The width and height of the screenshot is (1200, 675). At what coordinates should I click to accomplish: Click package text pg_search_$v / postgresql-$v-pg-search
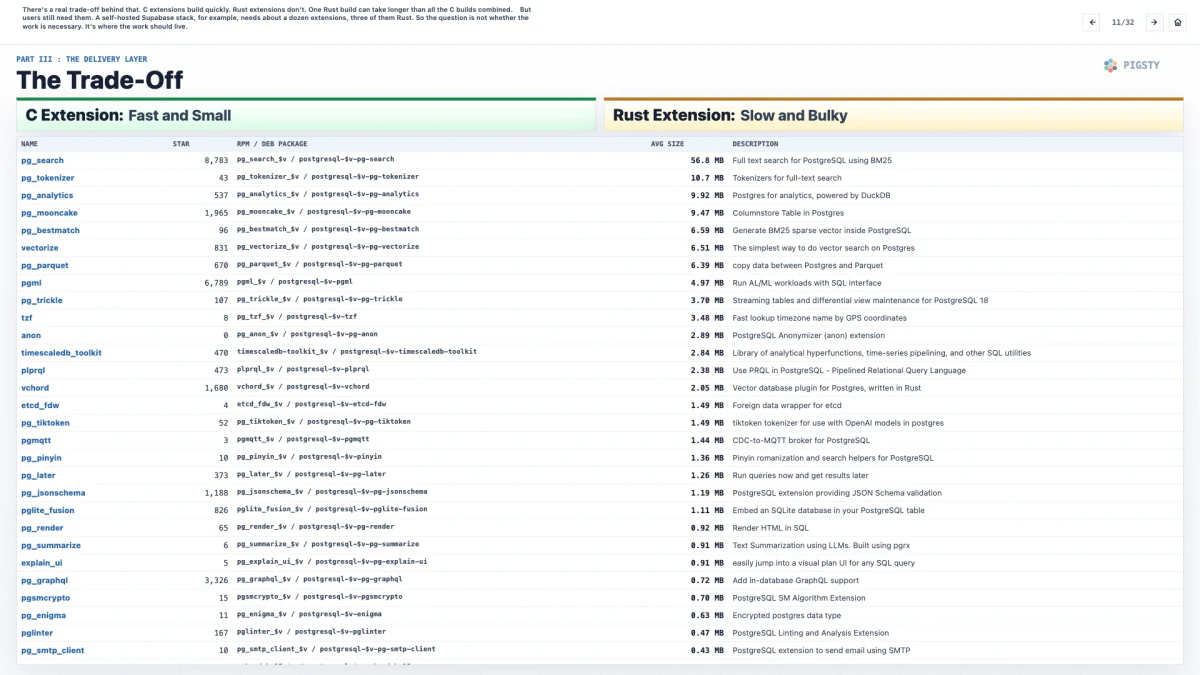point(315,159)
